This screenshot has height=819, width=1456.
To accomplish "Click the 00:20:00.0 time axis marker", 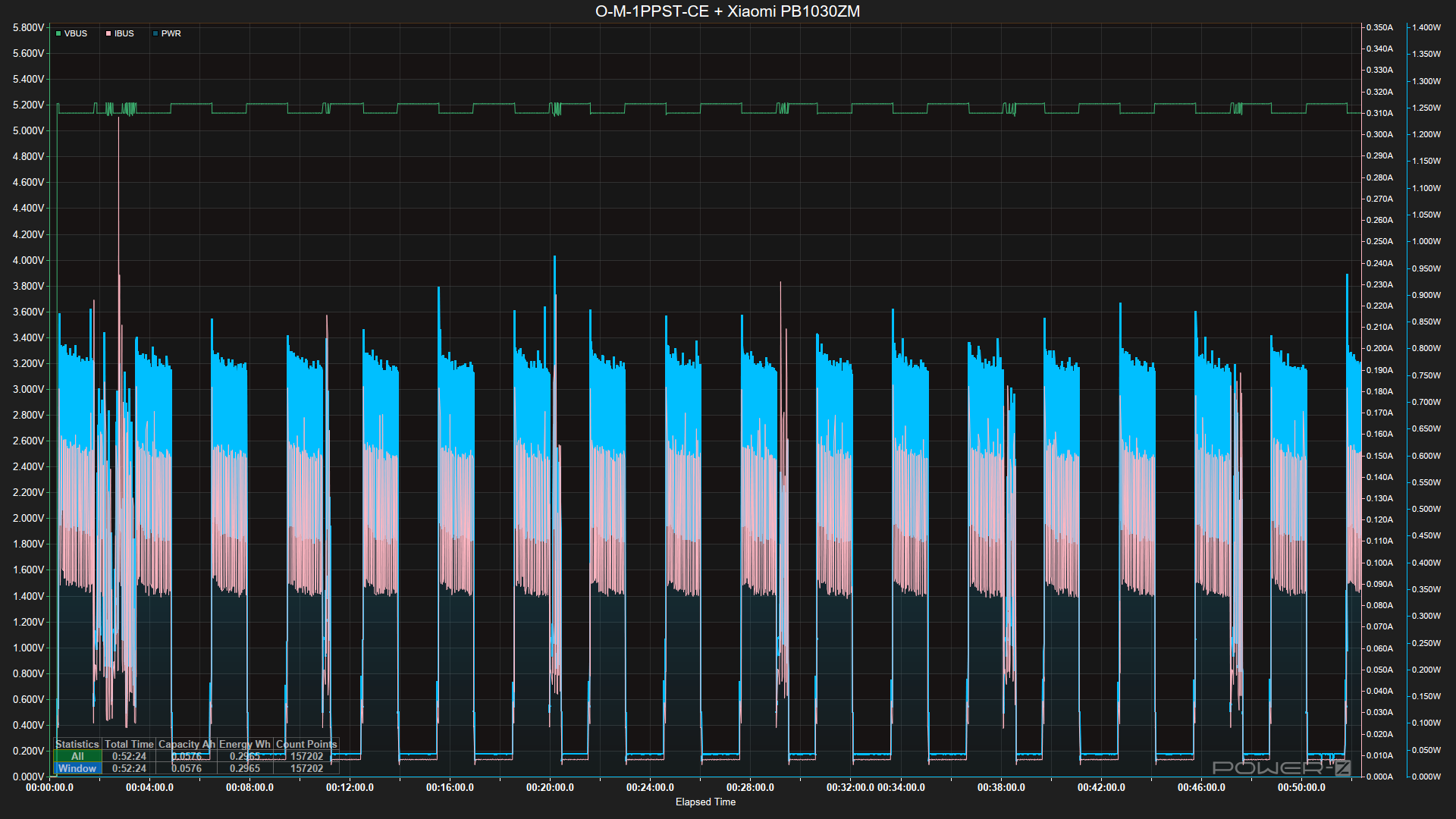I will coord(550,787).
